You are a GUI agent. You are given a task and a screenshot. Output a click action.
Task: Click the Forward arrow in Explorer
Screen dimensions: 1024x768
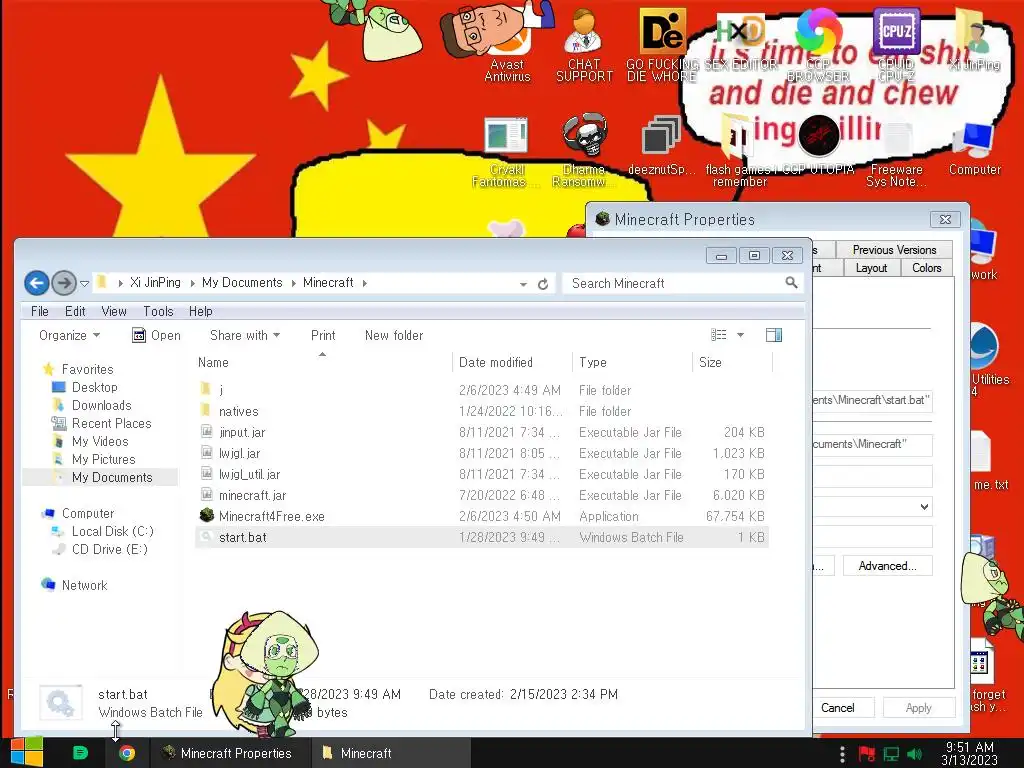tap(63, 283)
